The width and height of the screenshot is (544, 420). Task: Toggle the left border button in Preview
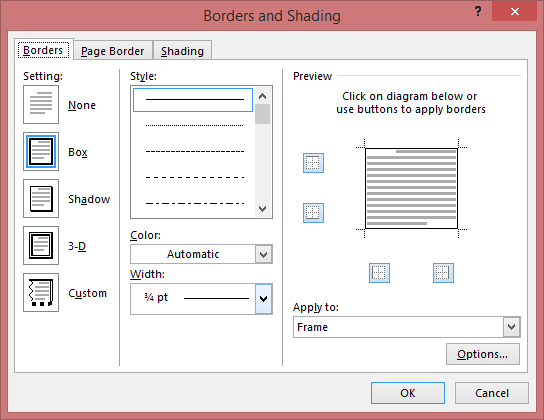(x=379, y=273)
